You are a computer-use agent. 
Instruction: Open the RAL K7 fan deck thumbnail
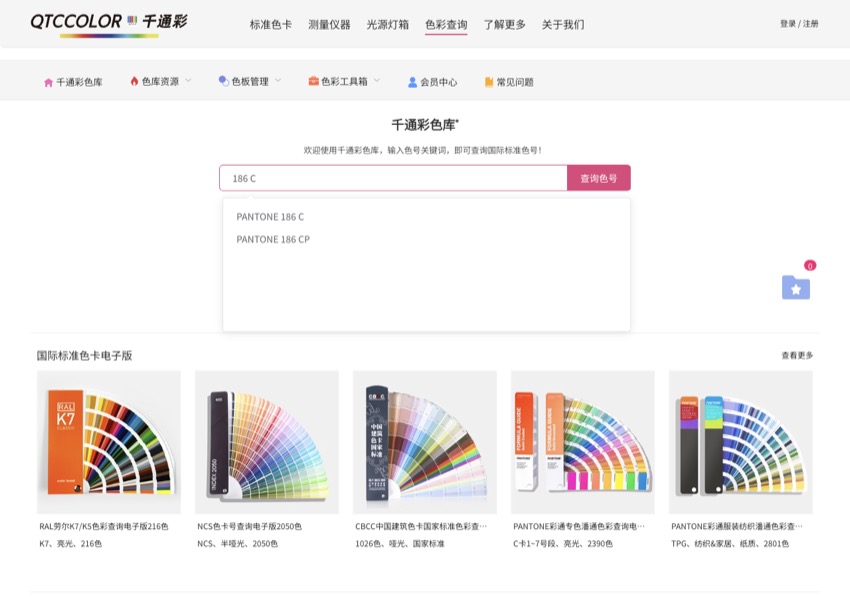(108, 442)
